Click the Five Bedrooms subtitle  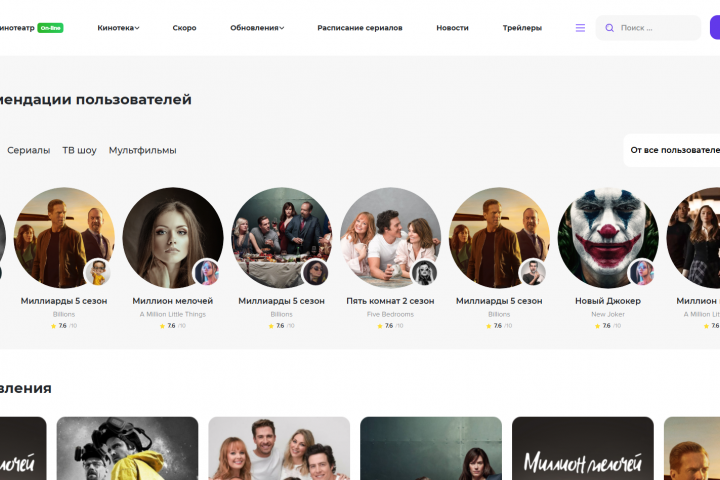[390, 314]
